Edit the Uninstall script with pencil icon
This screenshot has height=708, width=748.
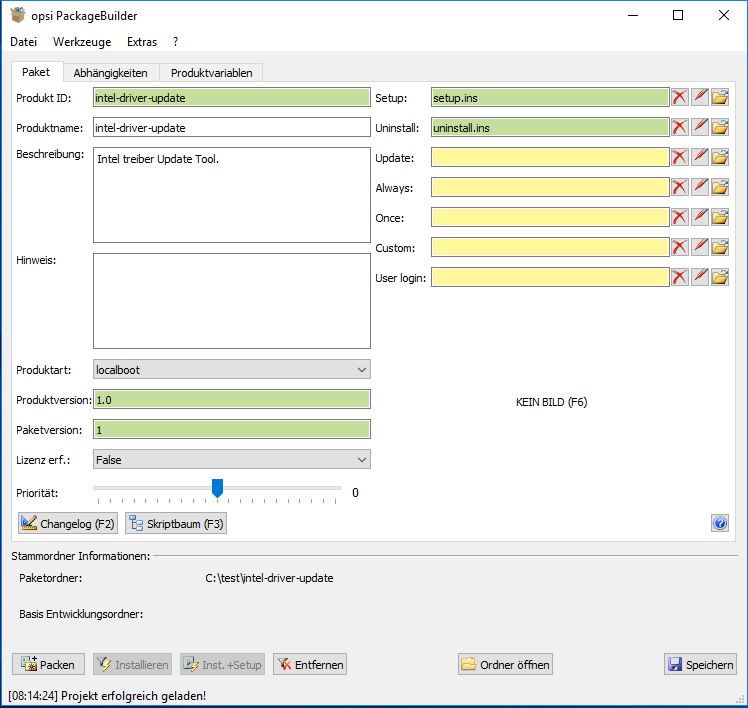click(700, 127)
